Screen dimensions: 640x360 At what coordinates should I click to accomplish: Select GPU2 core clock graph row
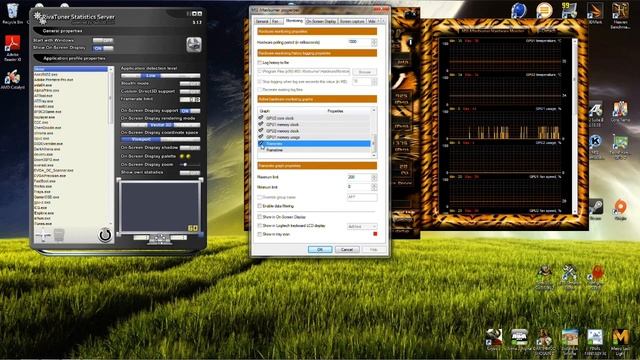[x=314, y=118]
